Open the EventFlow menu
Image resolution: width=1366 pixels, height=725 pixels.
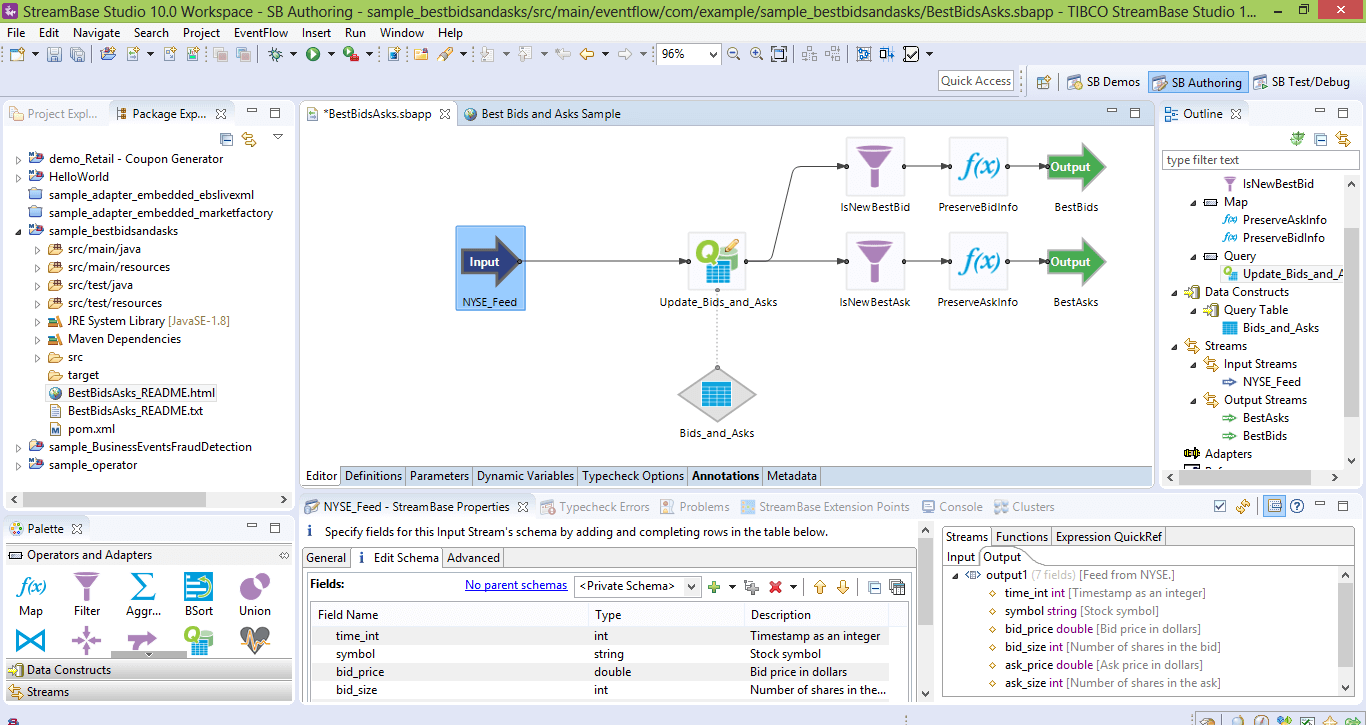tap(261, 32)
